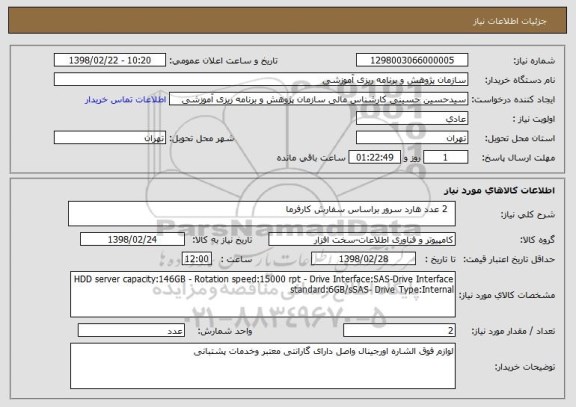576x407 pixels.
Task: Click the label تاریخ و ساعت اعلان عمومی
Action: coord(223,61)
